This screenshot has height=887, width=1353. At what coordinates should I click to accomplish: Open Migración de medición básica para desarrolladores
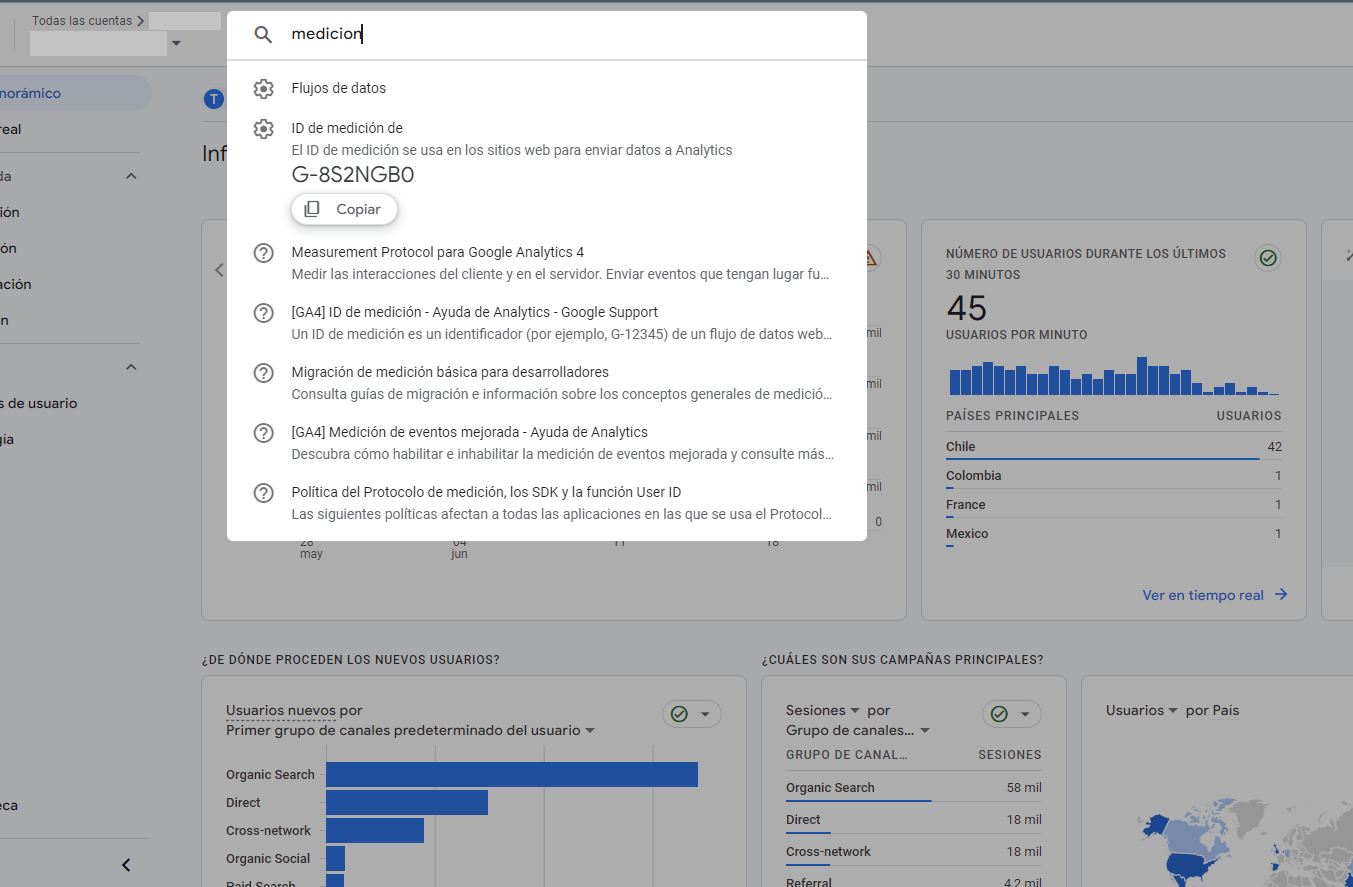tap(547, 383)
